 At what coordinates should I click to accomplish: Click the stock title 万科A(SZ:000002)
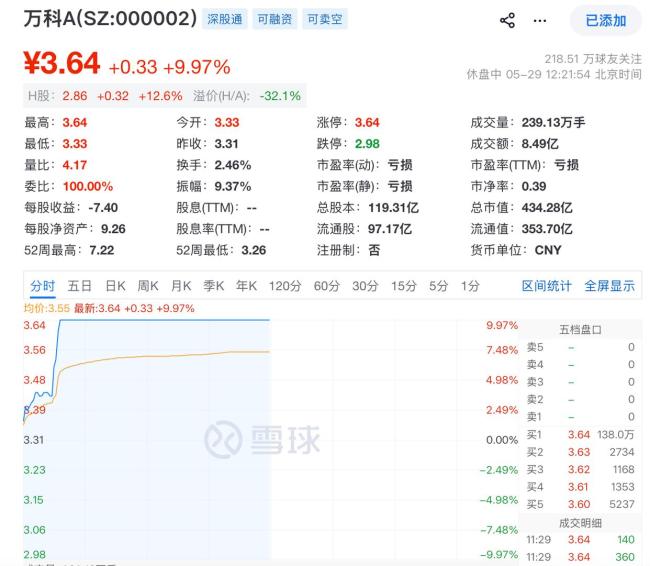point(110,18)
